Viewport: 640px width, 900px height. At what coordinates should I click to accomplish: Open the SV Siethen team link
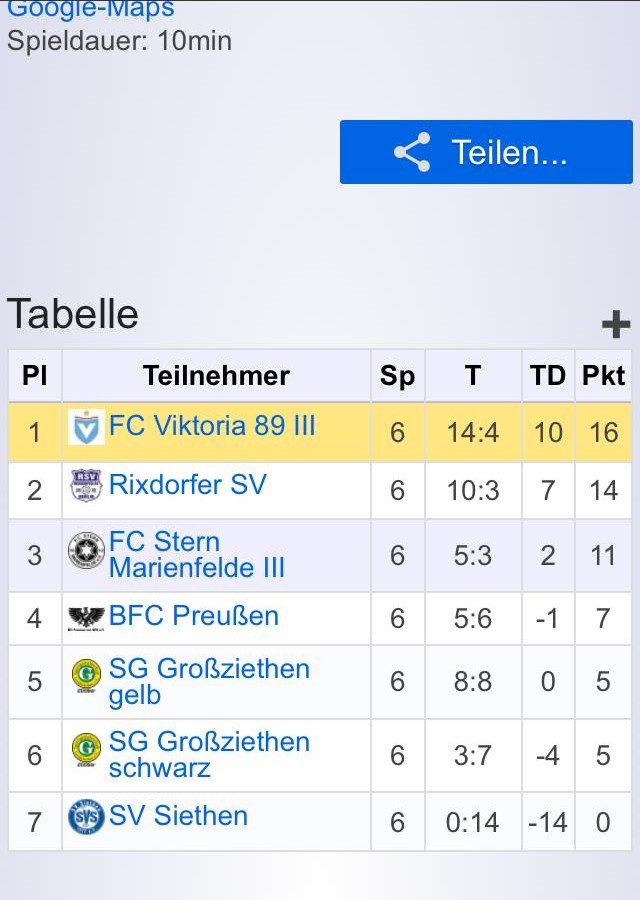tap(178, 816)
